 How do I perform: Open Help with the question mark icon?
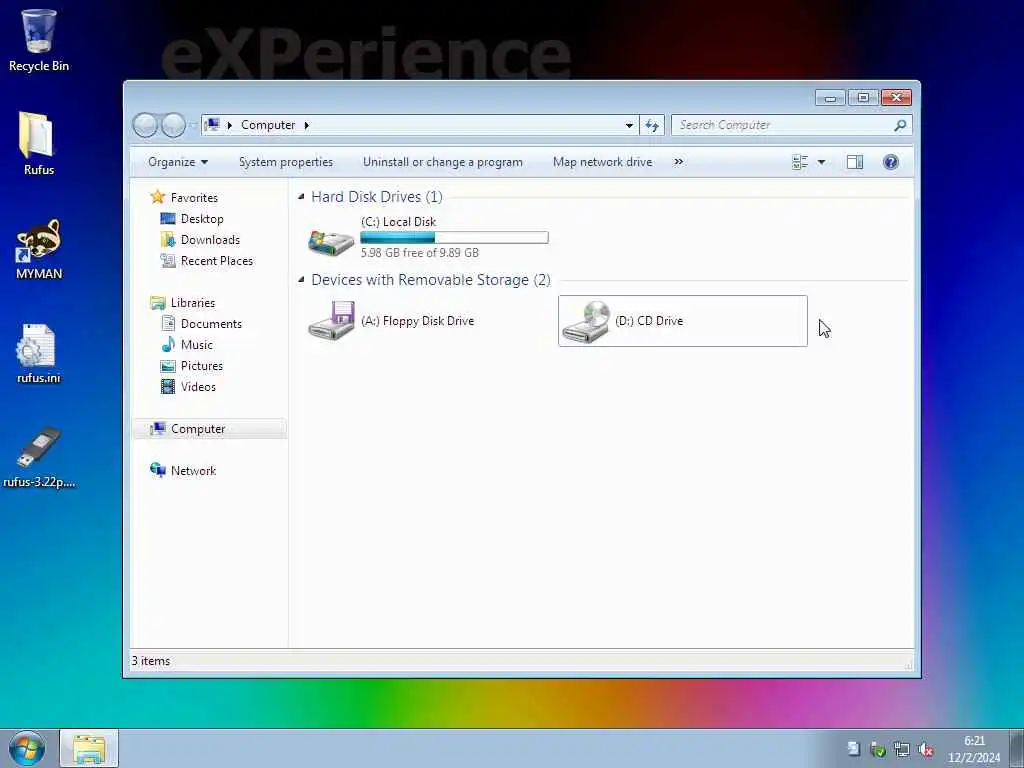(890, 162)
